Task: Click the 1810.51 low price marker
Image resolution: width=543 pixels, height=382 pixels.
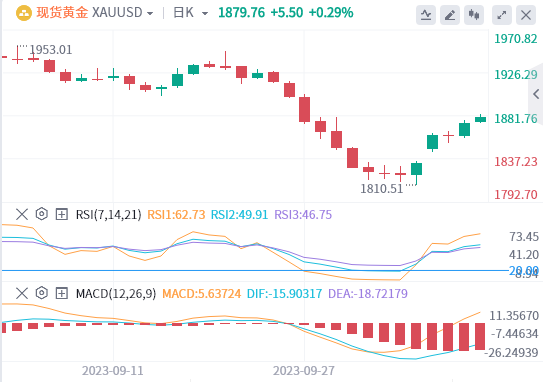Action: tap(382, 189)
